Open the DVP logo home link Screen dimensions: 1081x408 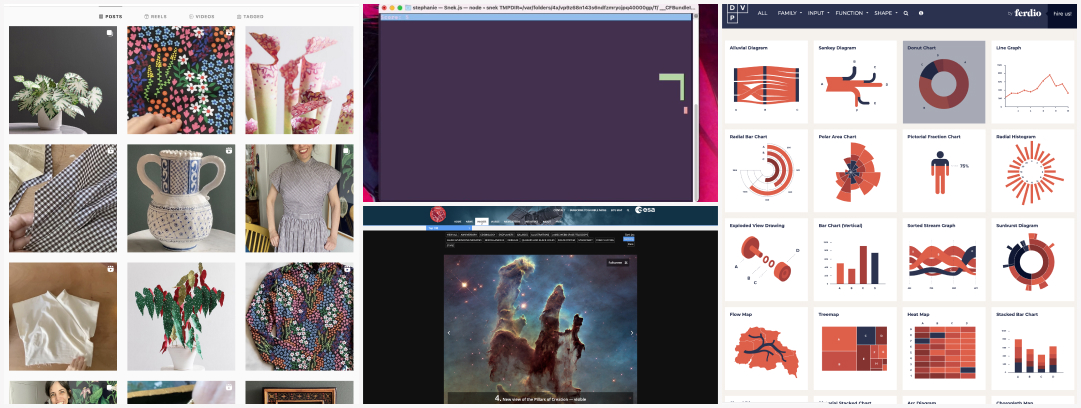click(735, 13)
